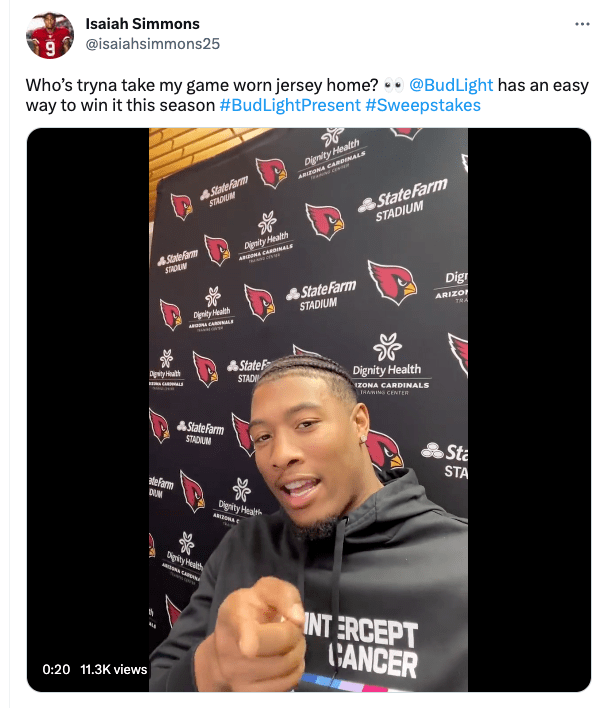Click the 11.3K views counter
606x708 pixels.
[114, 669]
